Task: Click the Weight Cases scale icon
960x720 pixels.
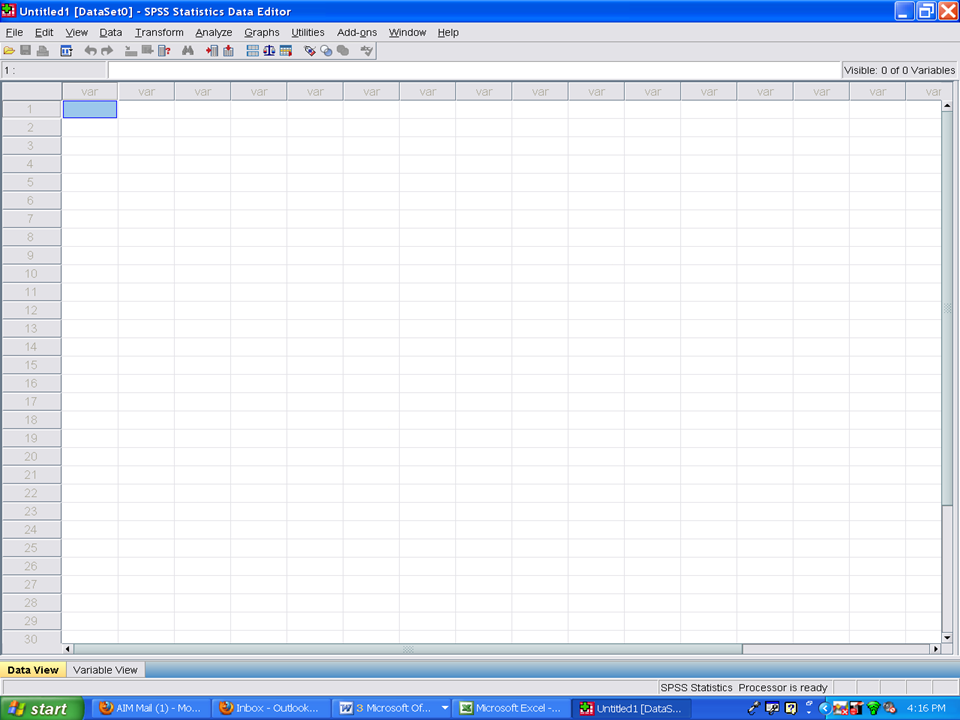Action: tap(269, 51)
